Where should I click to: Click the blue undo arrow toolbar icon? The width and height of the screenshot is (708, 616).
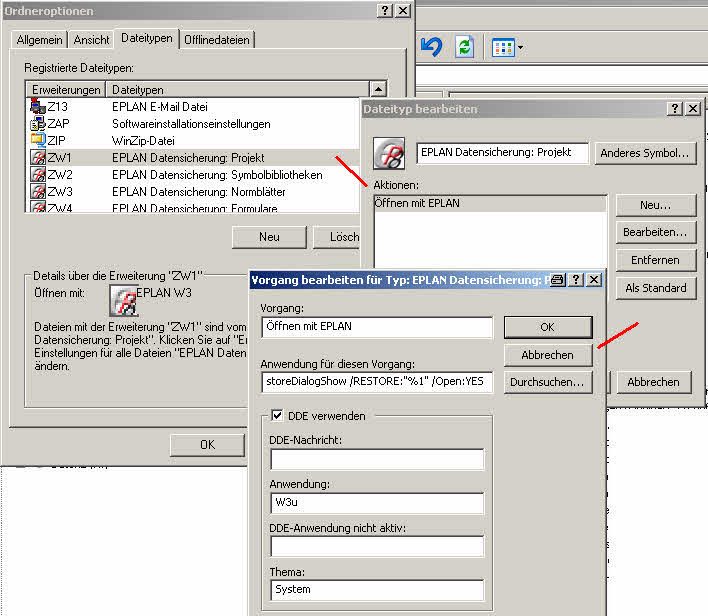coord(431,47)
